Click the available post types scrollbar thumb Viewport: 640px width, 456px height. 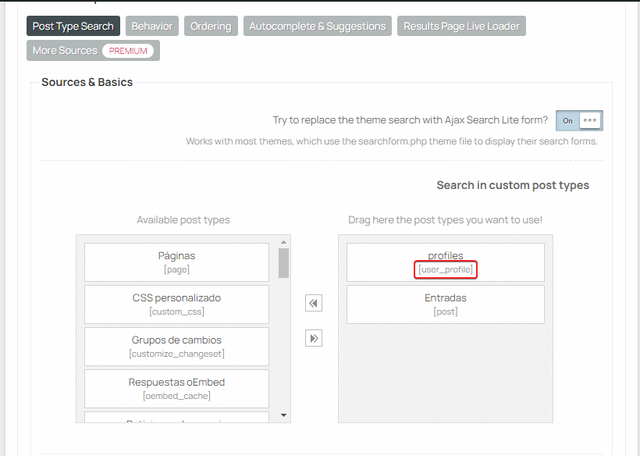(x=284, y=263)
